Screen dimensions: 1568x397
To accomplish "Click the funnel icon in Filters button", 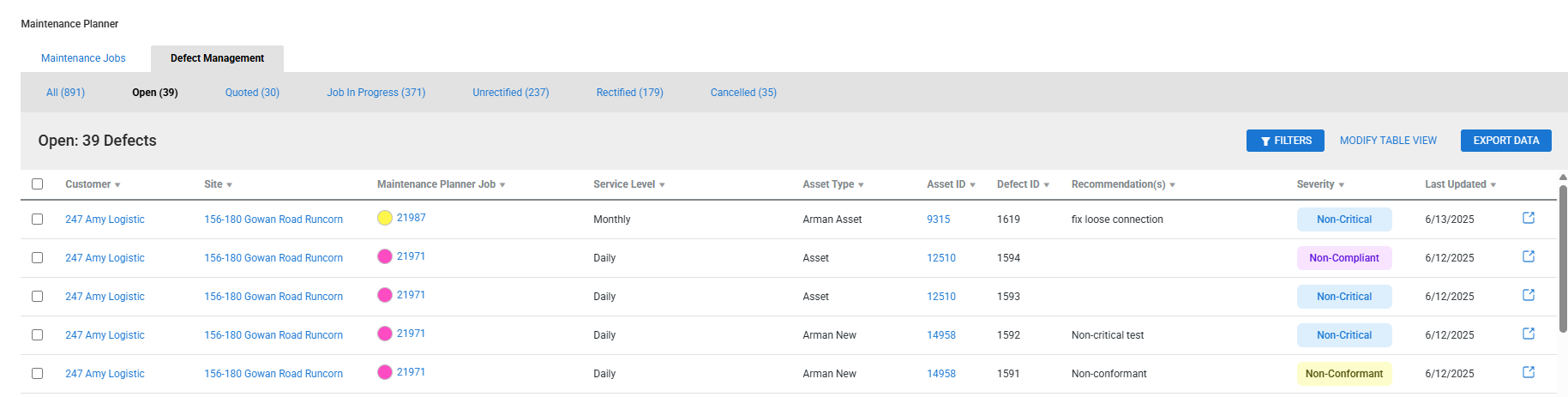I will click(1265, 141).
